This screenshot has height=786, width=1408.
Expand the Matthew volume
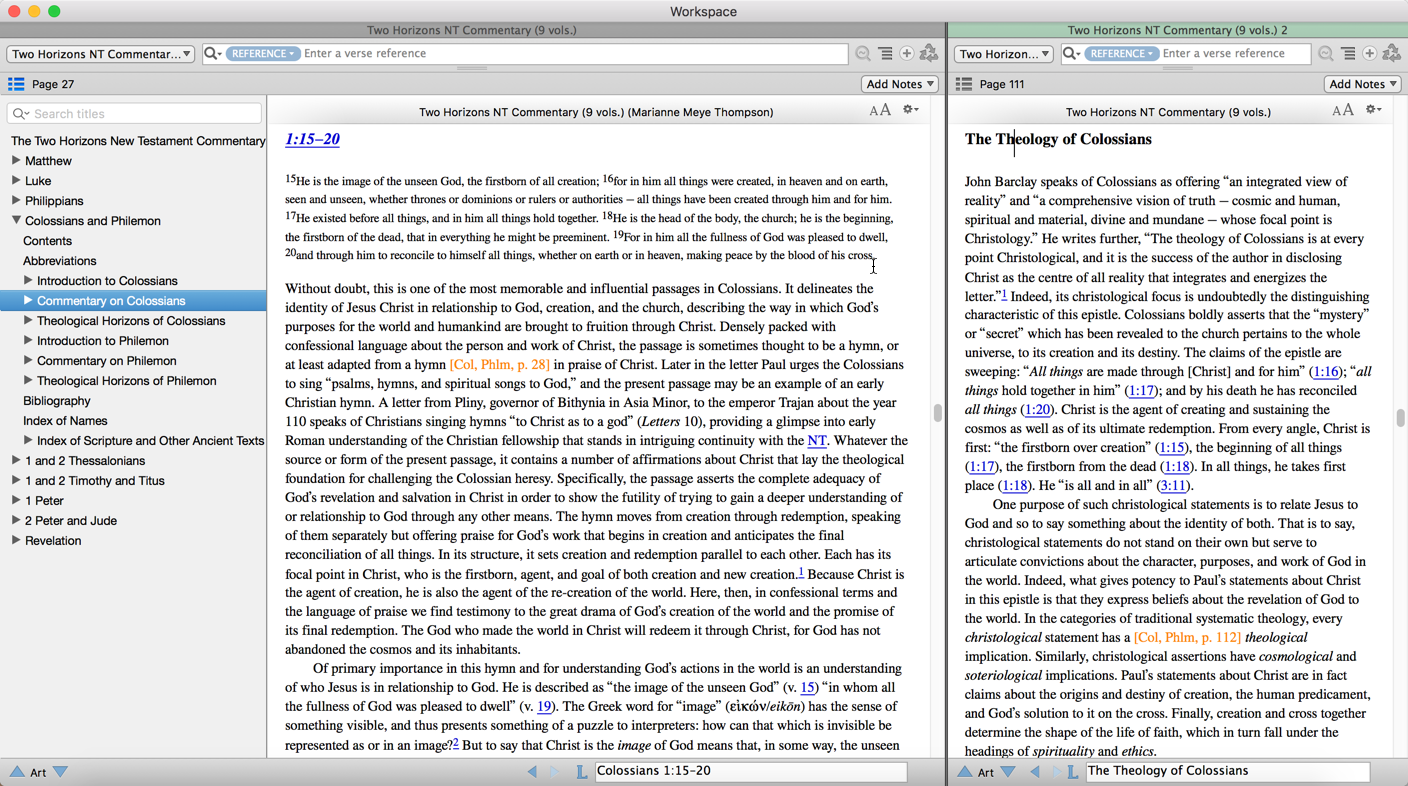click(16, 160)
